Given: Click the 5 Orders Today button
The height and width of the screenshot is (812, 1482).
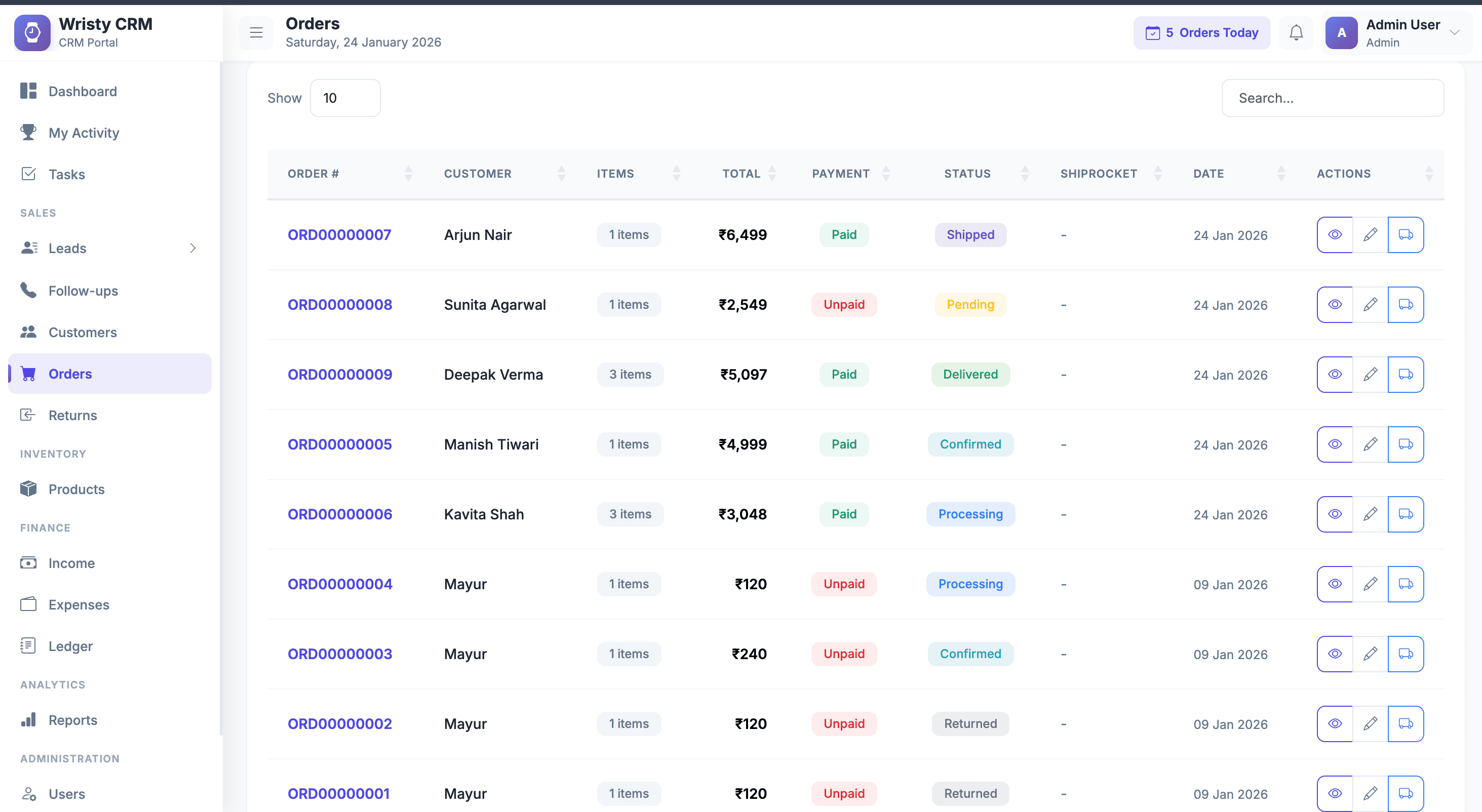Looking at the screenshot, I should pyautogui.click(x=1201, y=33).
